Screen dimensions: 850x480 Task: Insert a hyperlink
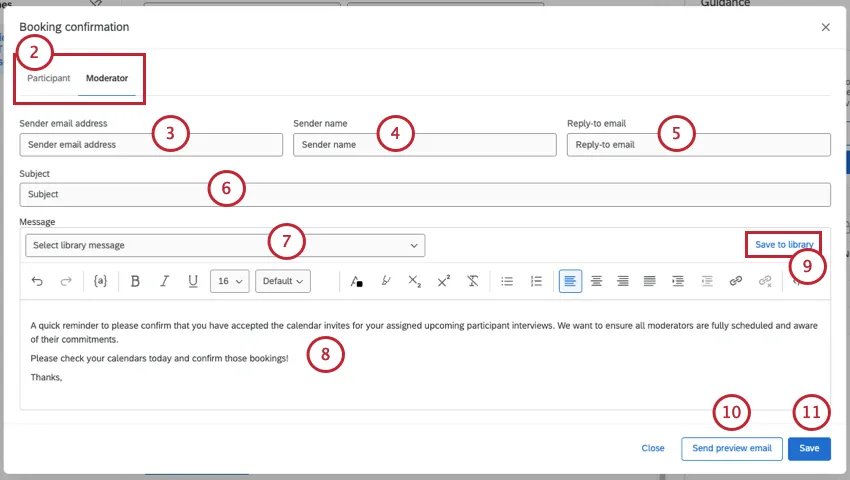pyautogui.click(x=736, y=281)
